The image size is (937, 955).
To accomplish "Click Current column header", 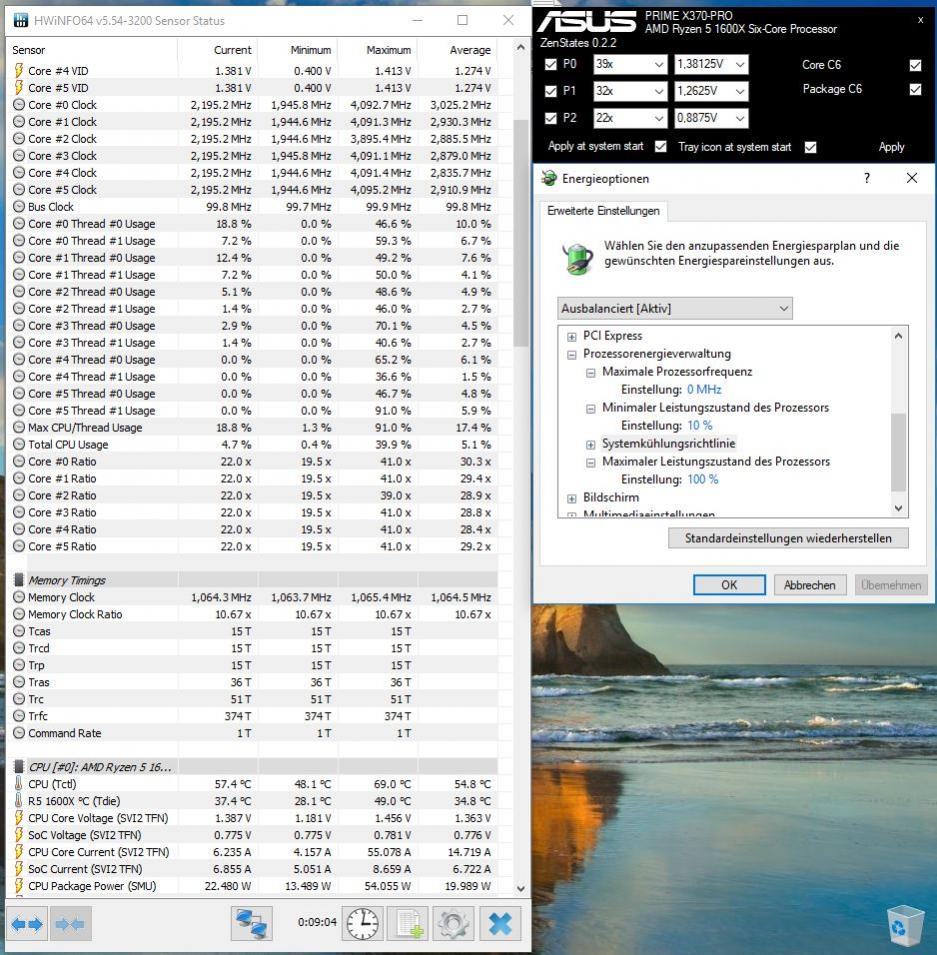I will click(232, 50).
